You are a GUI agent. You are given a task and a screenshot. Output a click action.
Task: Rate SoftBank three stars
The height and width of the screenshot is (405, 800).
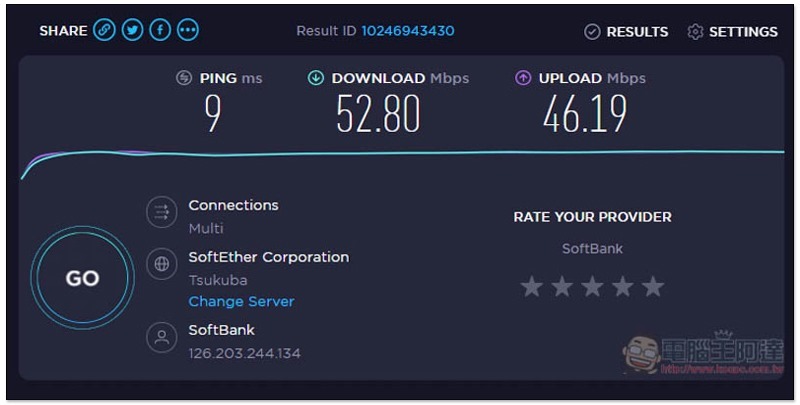592,287
